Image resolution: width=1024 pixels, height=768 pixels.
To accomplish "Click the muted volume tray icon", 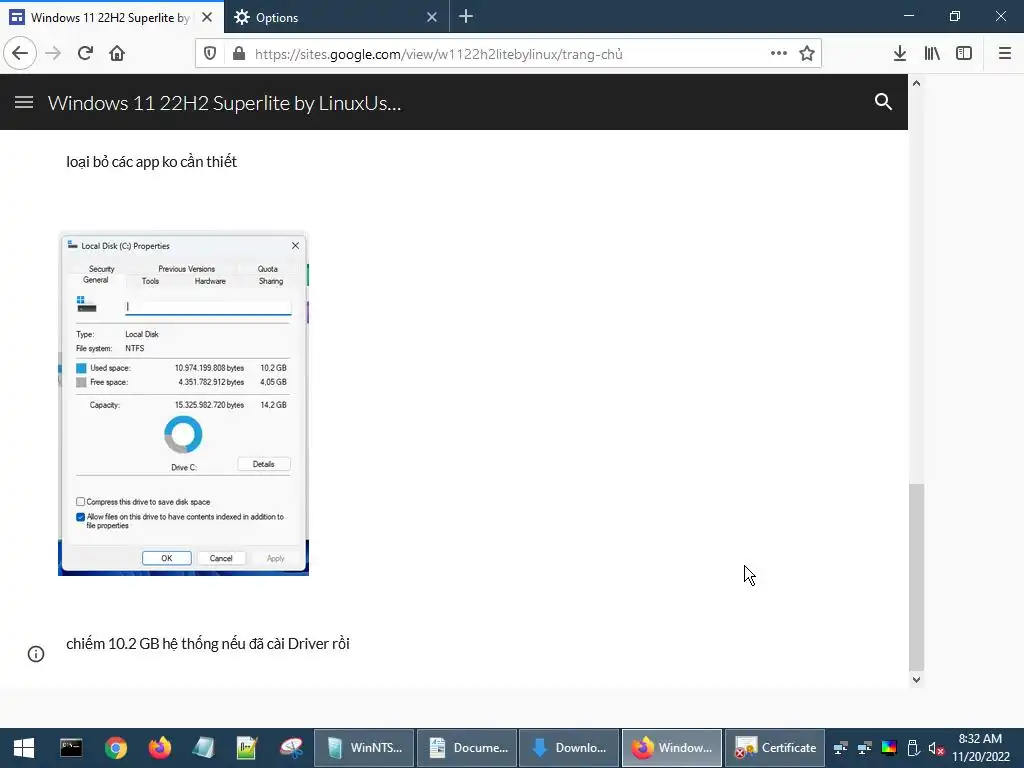I will (x=936, y=748).
